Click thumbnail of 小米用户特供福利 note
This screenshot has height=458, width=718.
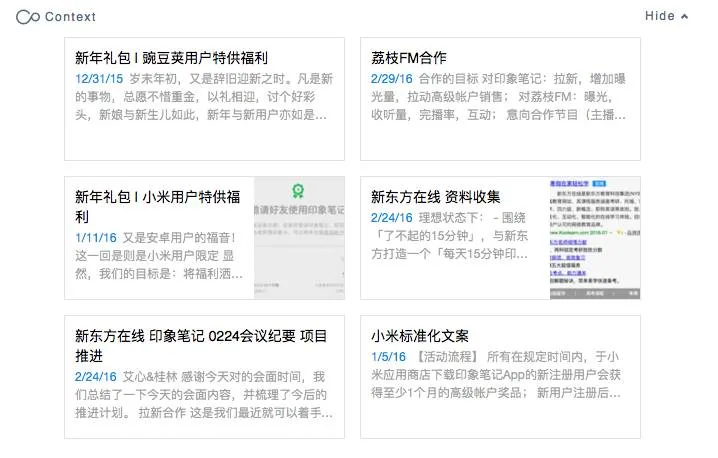point(299,238)
